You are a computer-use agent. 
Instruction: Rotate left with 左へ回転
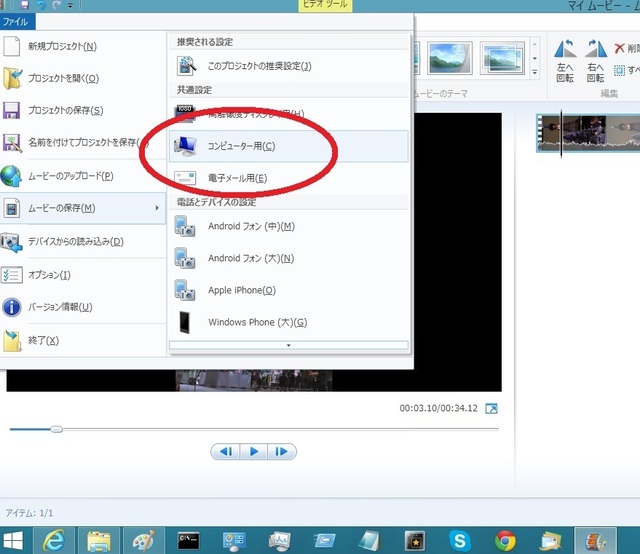click(x=565, y=61)
